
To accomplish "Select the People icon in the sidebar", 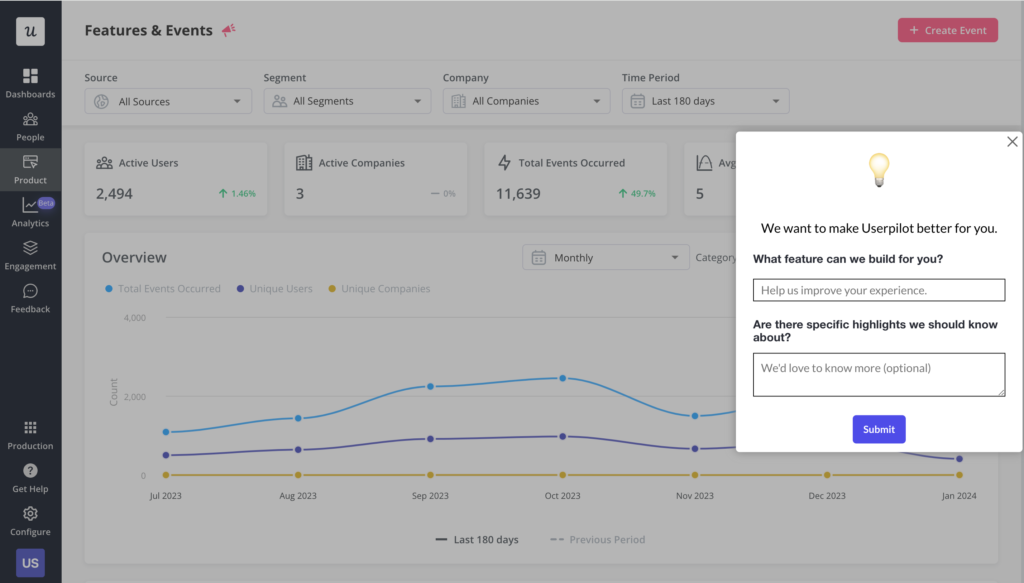I will click(x=30, y=124).
